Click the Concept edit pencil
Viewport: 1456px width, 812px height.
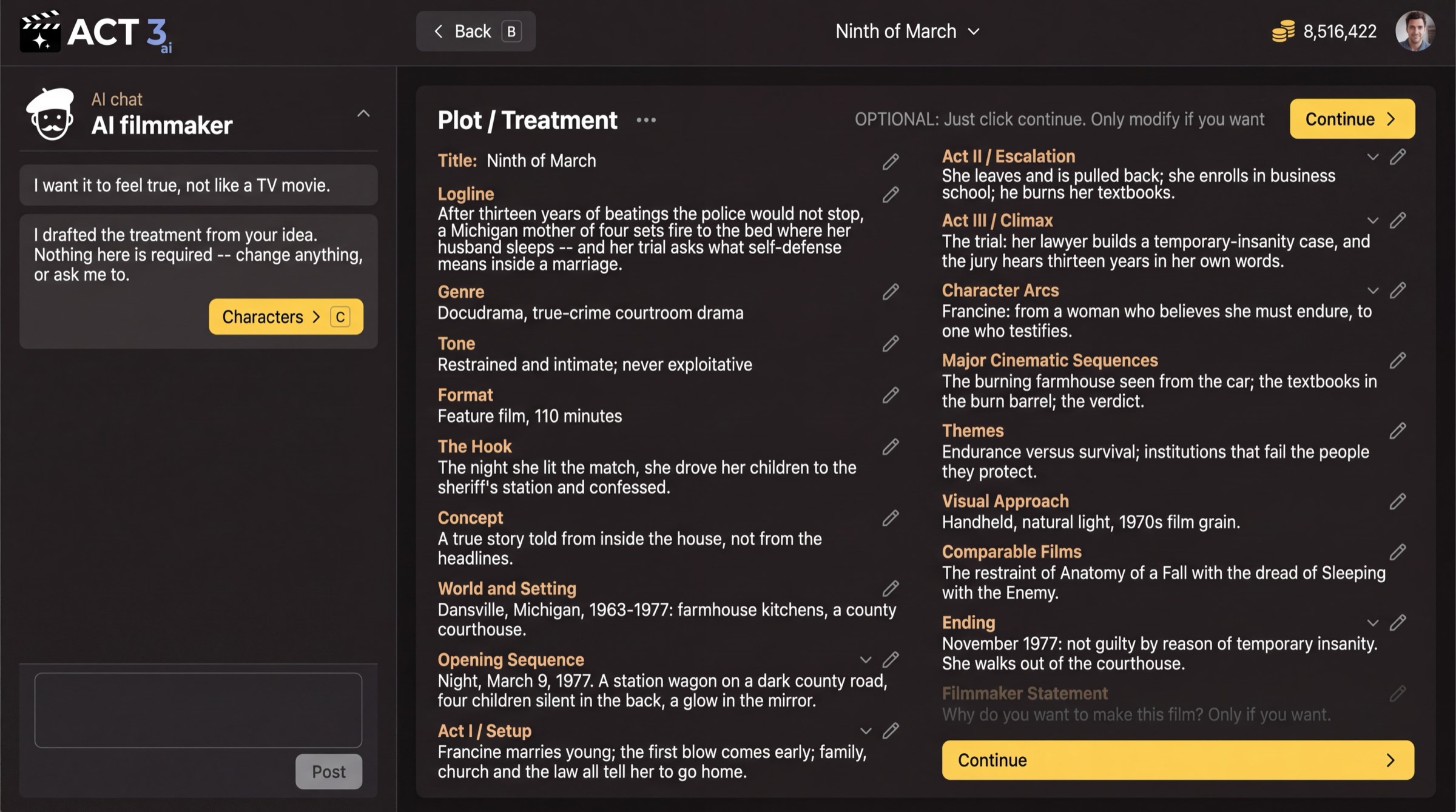891,518
